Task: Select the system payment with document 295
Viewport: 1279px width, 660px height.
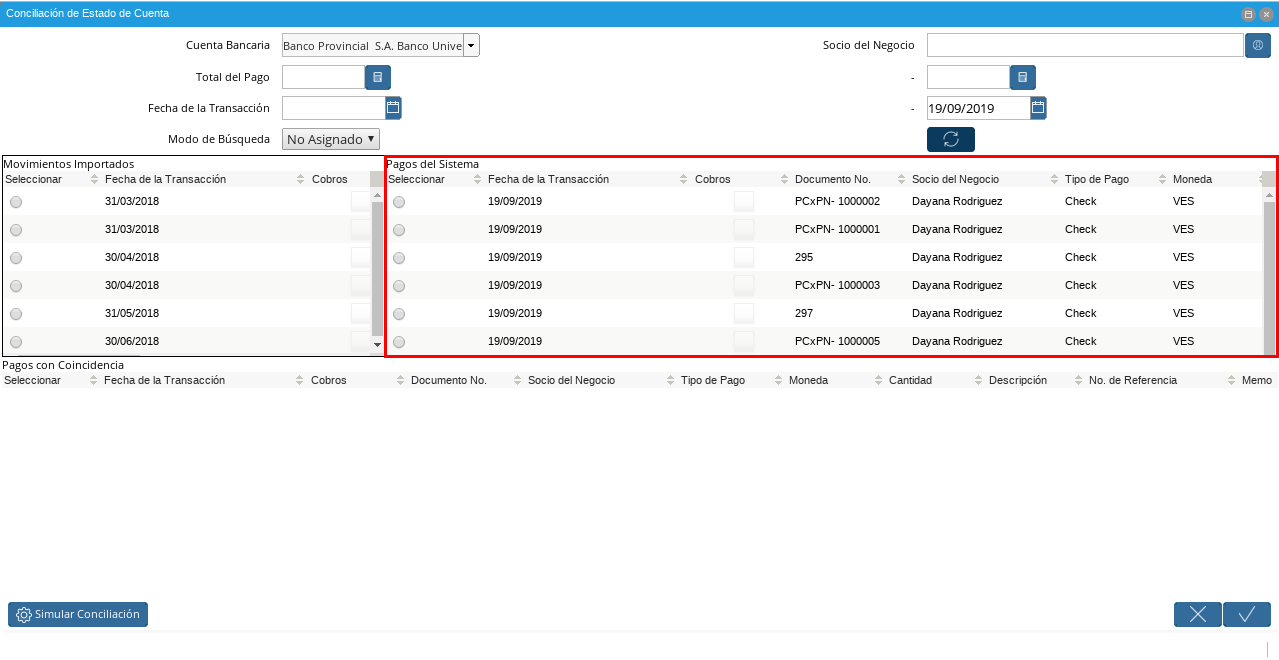Action: [x=399, y=258]
